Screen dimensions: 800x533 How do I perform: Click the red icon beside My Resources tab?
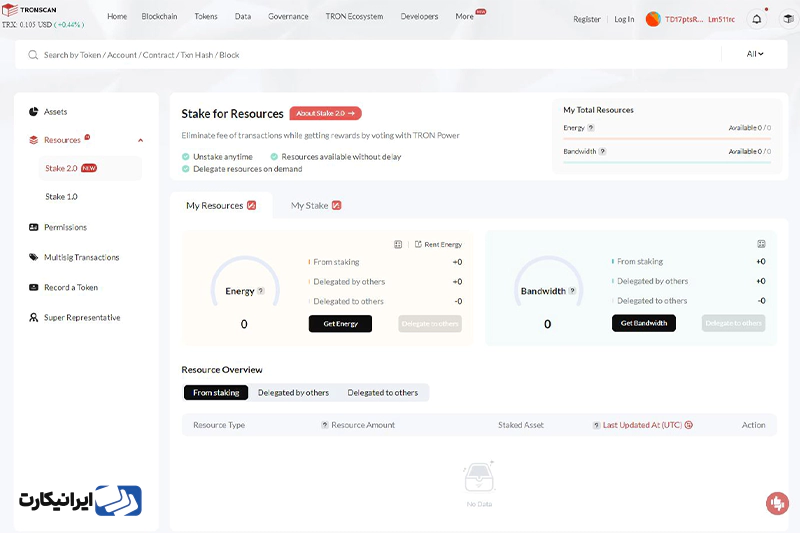coord(252,206)
